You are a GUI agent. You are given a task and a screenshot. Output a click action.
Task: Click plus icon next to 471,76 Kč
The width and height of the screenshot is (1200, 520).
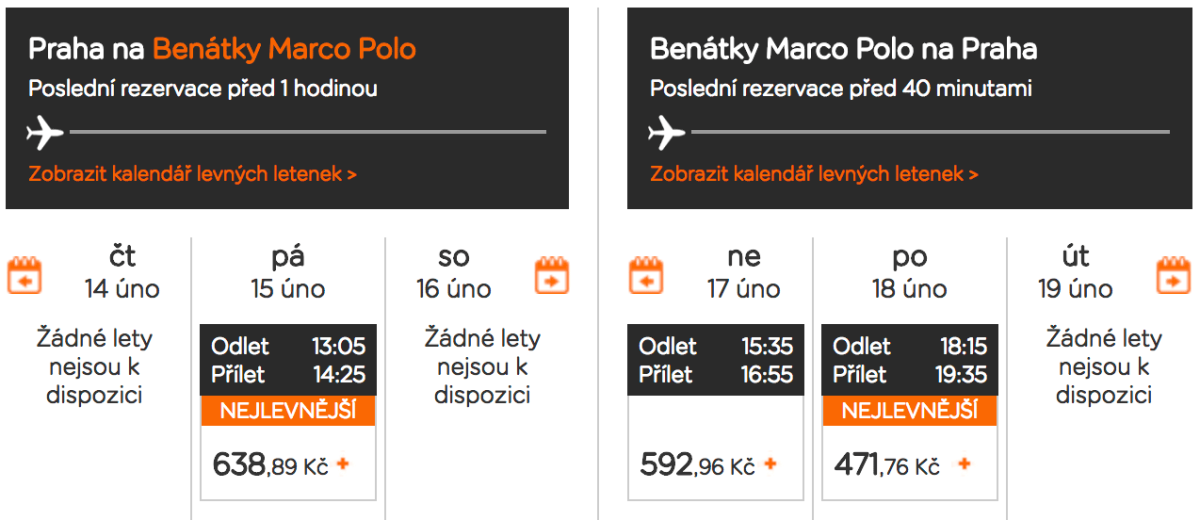tap(964, 464)
